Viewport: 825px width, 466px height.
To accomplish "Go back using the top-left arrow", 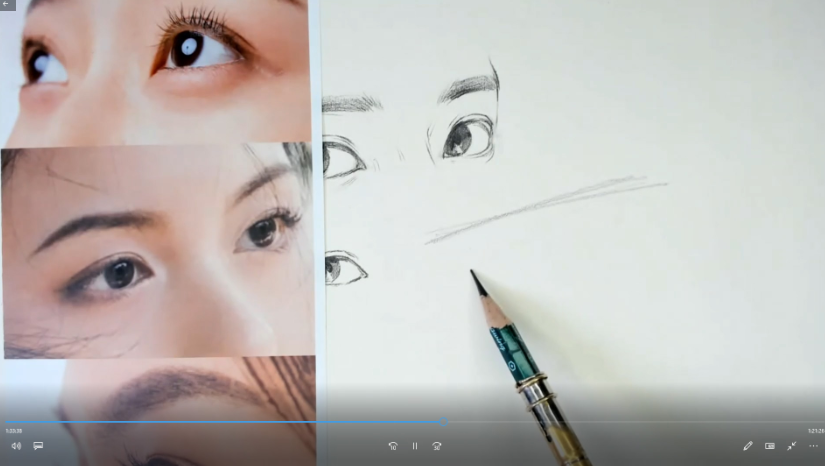I will coord(6,4).
